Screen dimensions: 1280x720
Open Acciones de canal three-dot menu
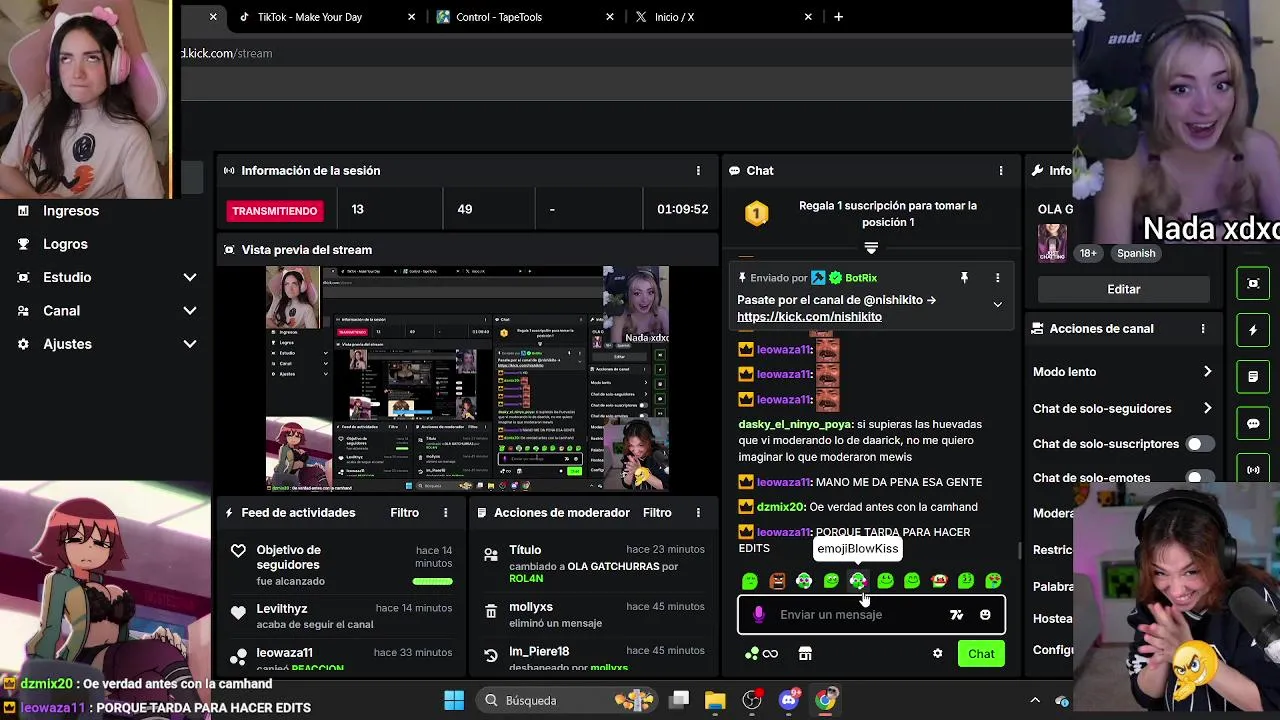tap(1202, 329)
